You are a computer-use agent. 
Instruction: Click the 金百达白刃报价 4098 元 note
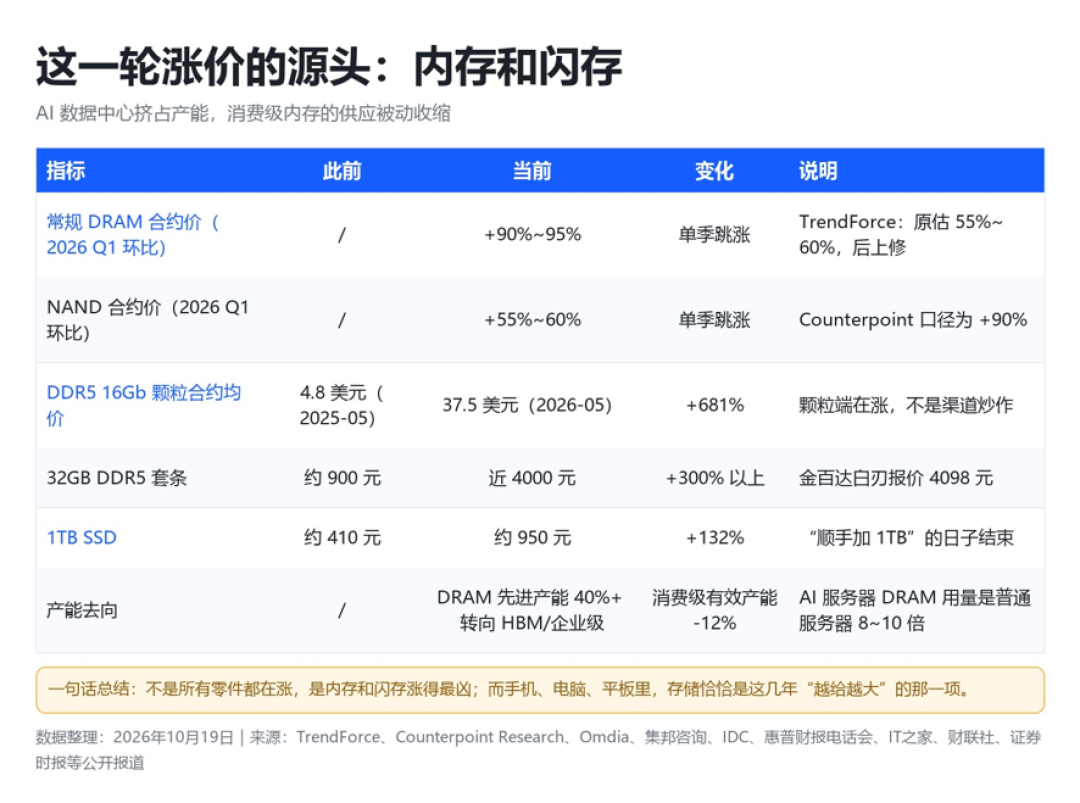[895, 478]
